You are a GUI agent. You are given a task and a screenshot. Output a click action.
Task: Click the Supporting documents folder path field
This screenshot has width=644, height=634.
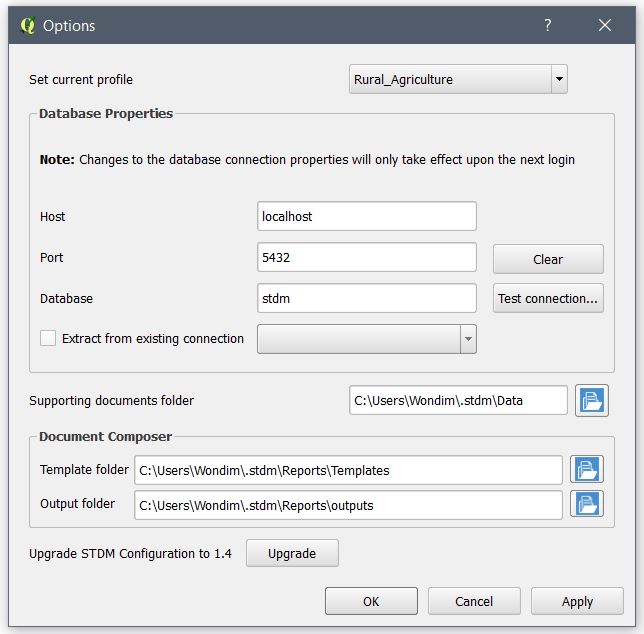tap(458, 400)
